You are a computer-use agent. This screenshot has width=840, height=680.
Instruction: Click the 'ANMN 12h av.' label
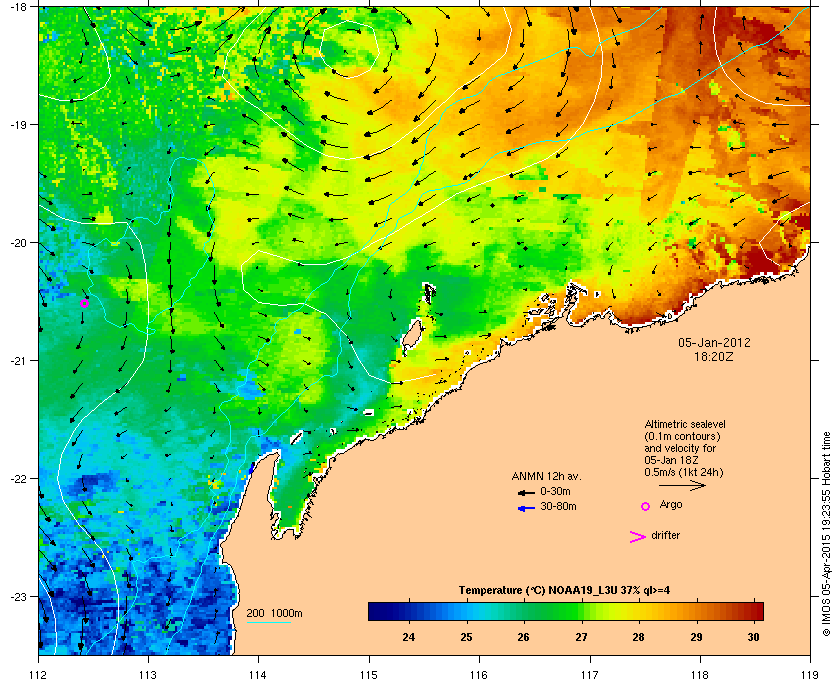click(546, 476)
